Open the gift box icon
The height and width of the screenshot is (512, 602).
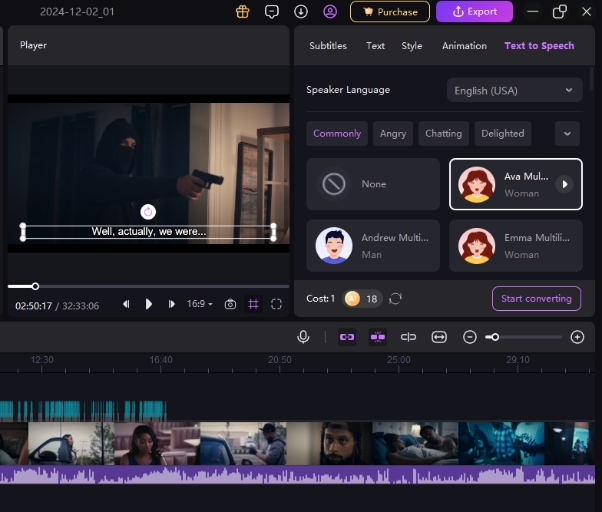click(242, 12)
